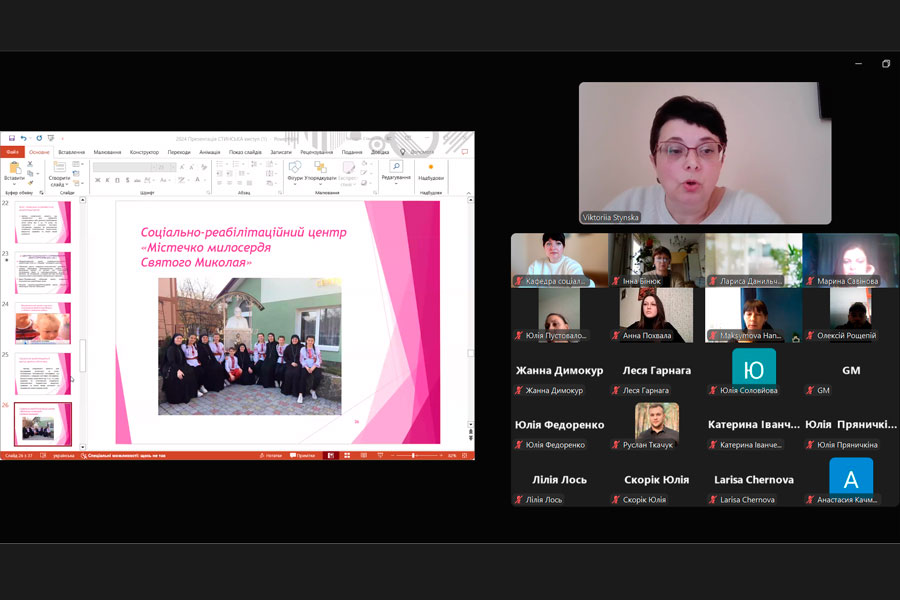Open Фігури shapes gallery

[295, 171]
